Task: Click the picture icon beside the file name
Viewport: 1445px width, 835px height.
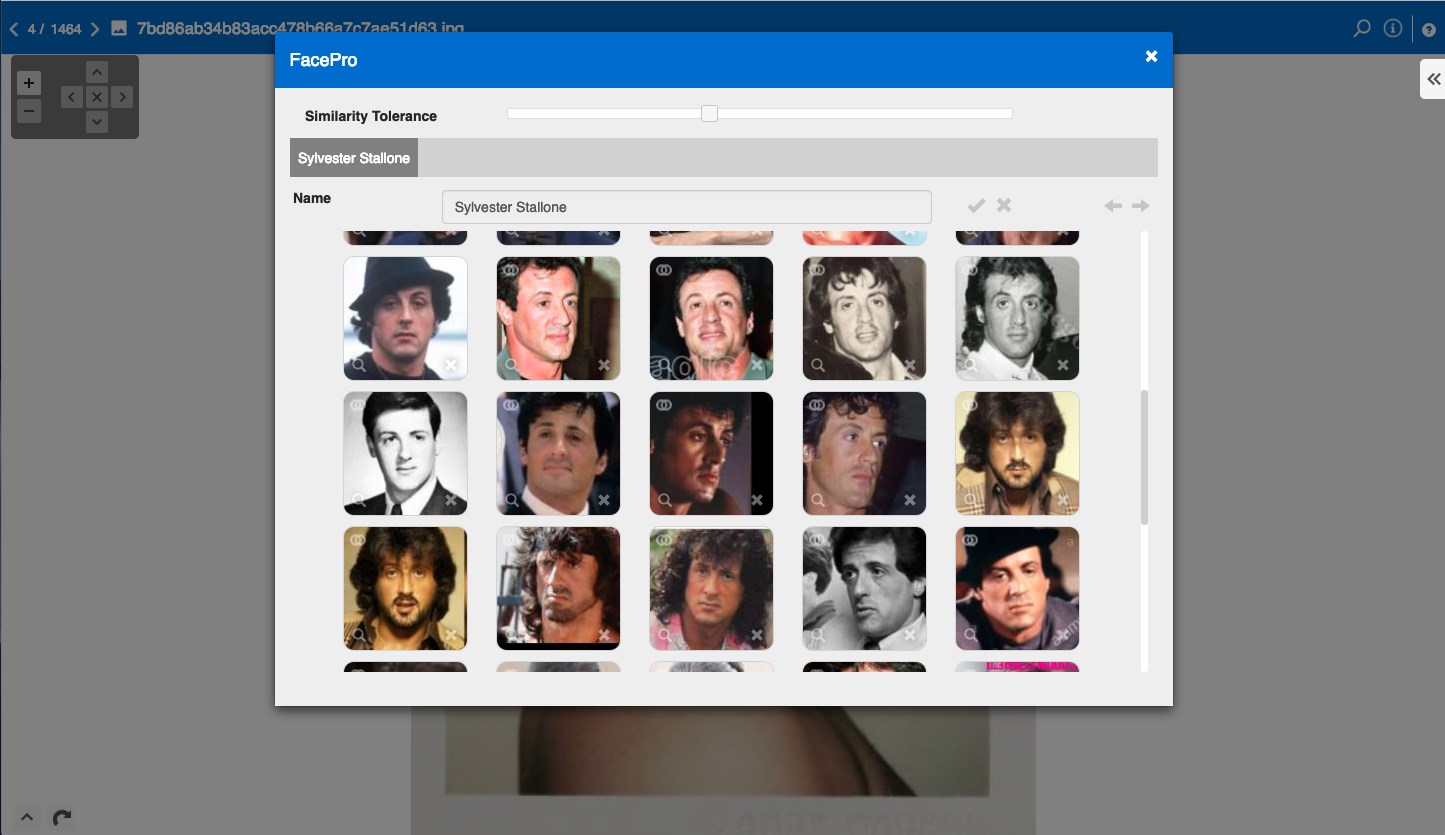Action: point(119,29)
